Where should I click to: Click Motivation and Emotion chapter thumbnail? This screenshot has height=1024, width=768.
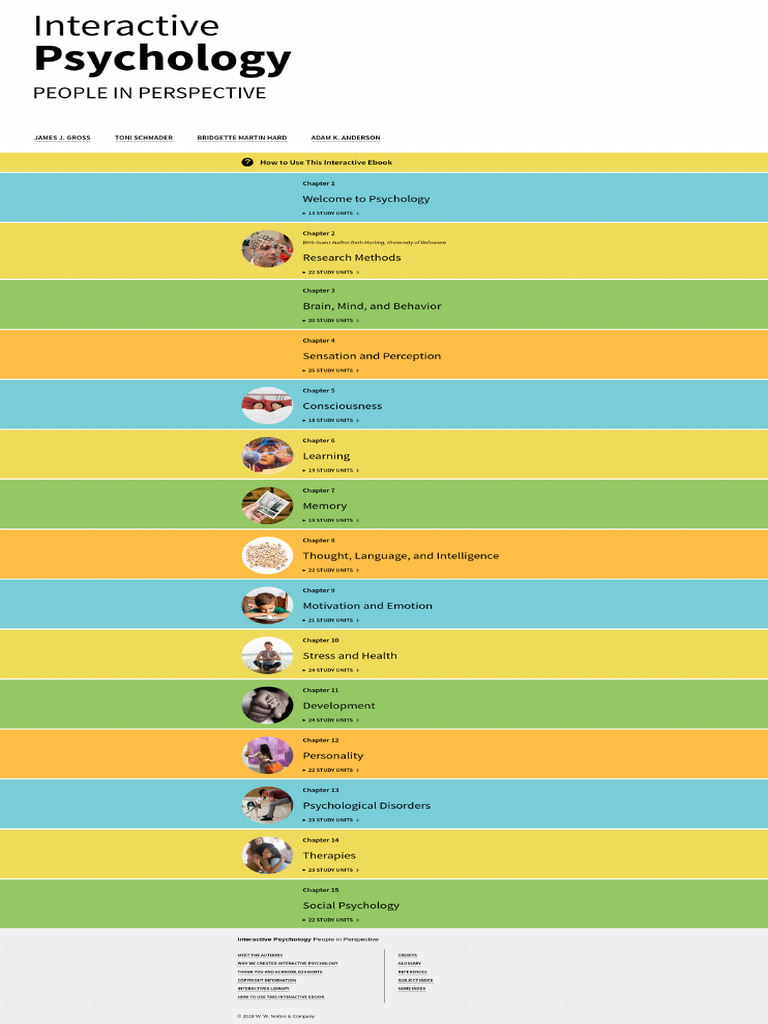[267, 605]
